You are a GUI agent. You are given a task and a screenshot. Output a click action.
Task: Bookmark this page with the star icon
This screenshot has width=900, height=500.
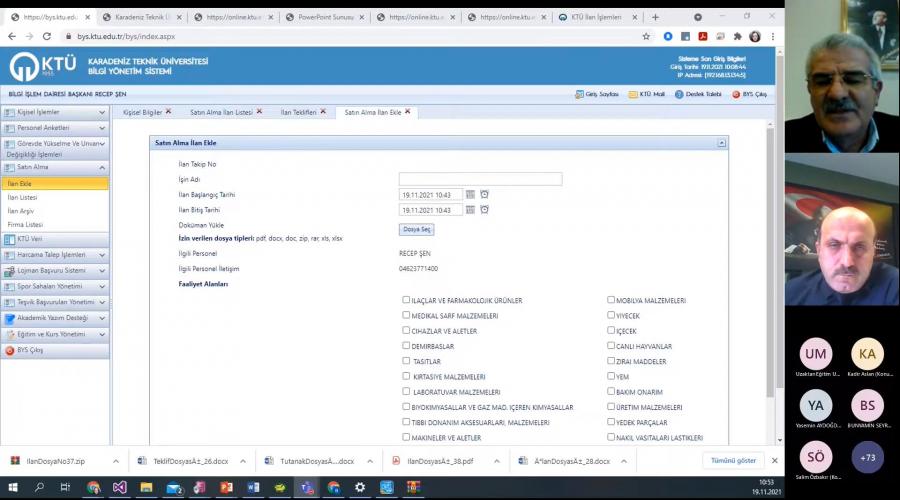tap(648, 36)
